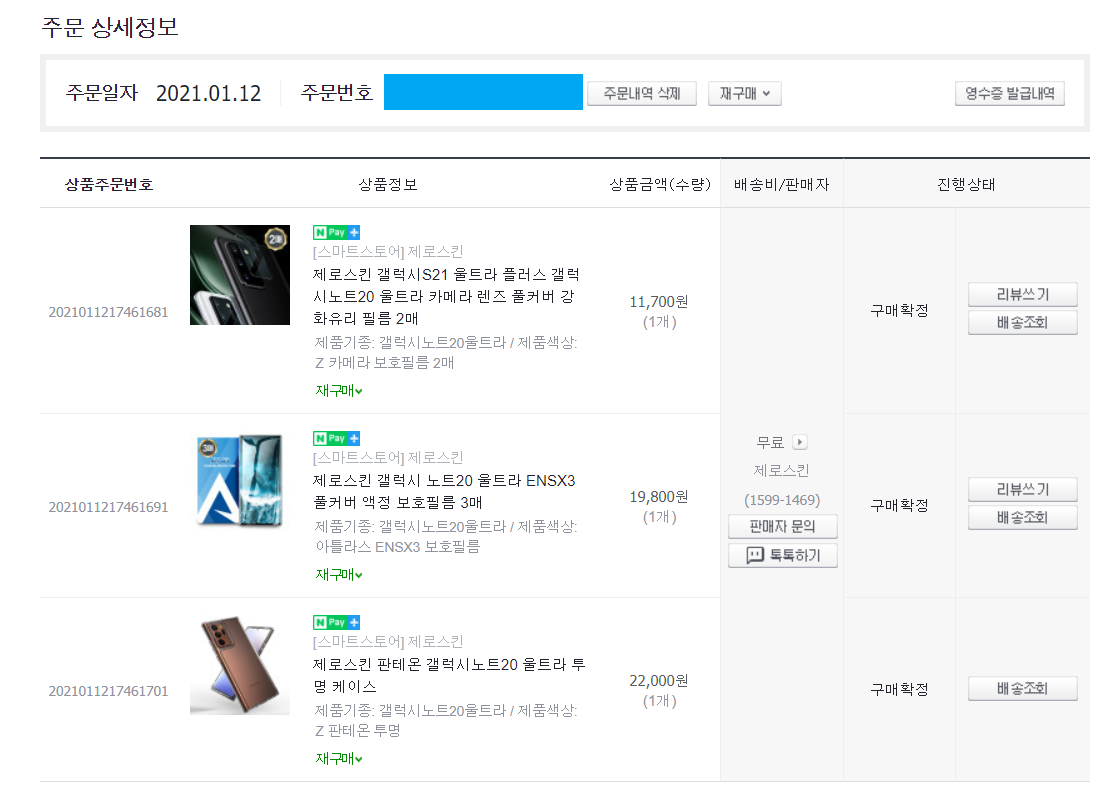Click 판매자 문의 button

783,526
